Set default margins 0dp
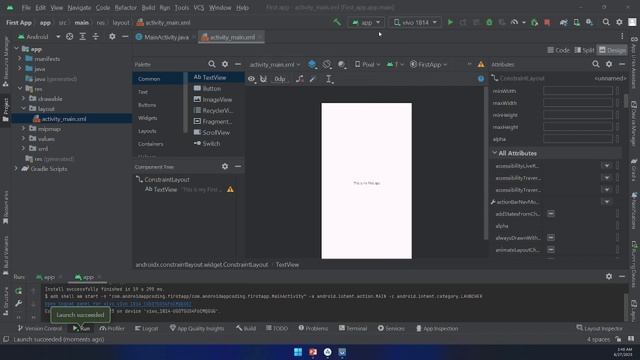 click(x=280, y=79)
